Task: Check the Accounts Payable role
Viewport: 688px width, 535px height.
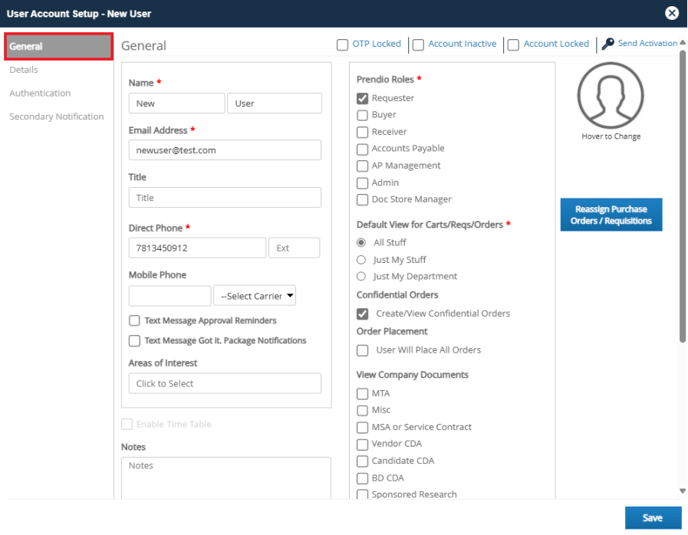Action: 362,149
